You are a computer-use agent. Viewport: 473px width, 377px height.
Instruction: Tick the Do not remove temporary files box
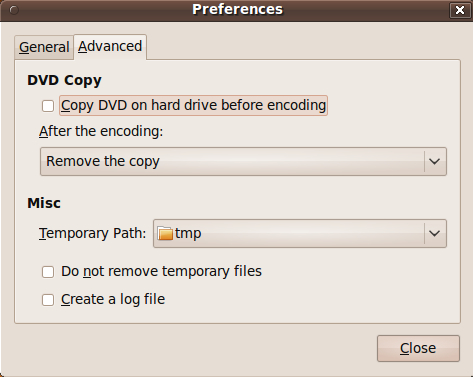click(48, 272)
